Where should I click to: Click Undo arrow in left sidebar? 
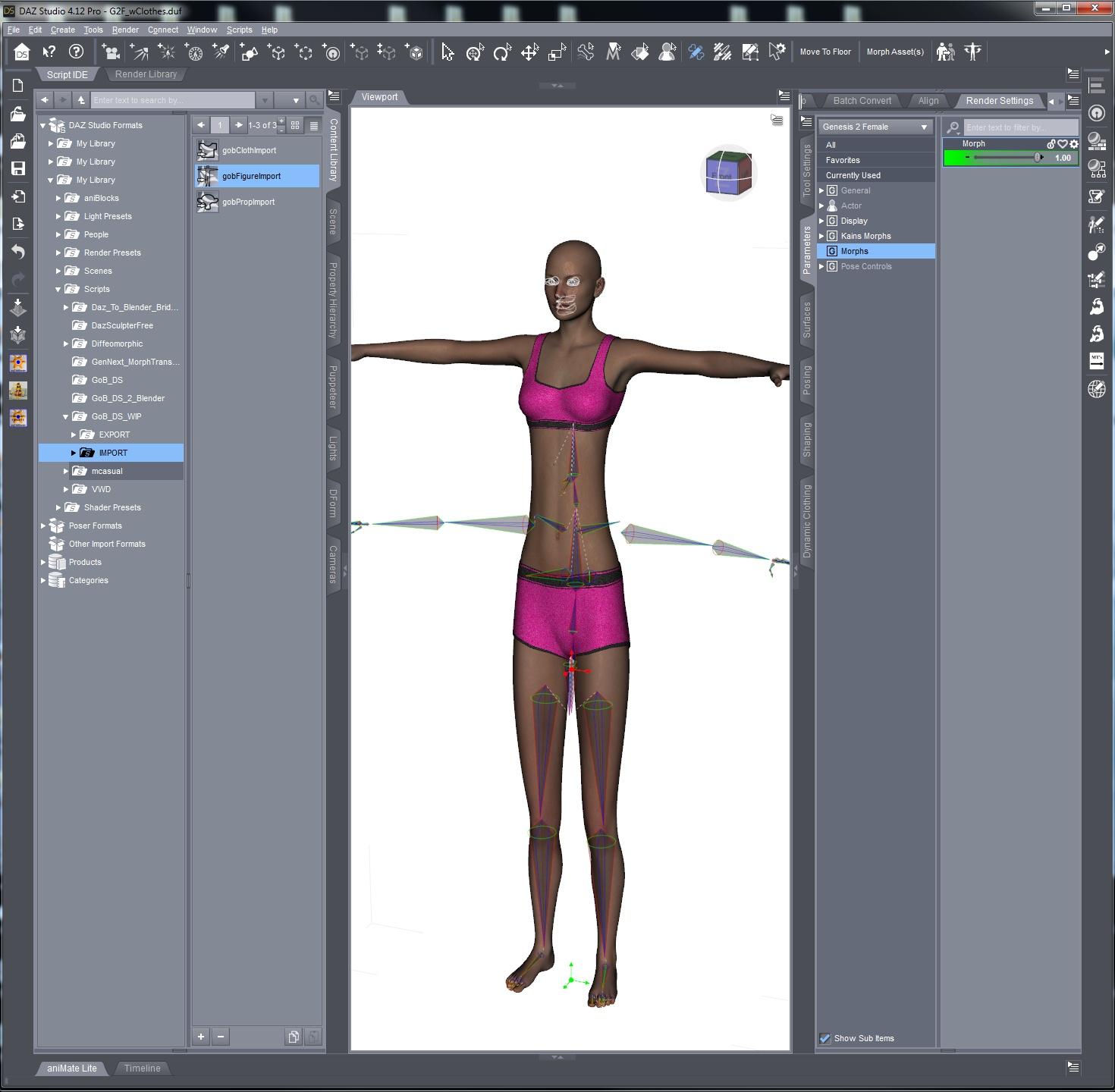18,252
